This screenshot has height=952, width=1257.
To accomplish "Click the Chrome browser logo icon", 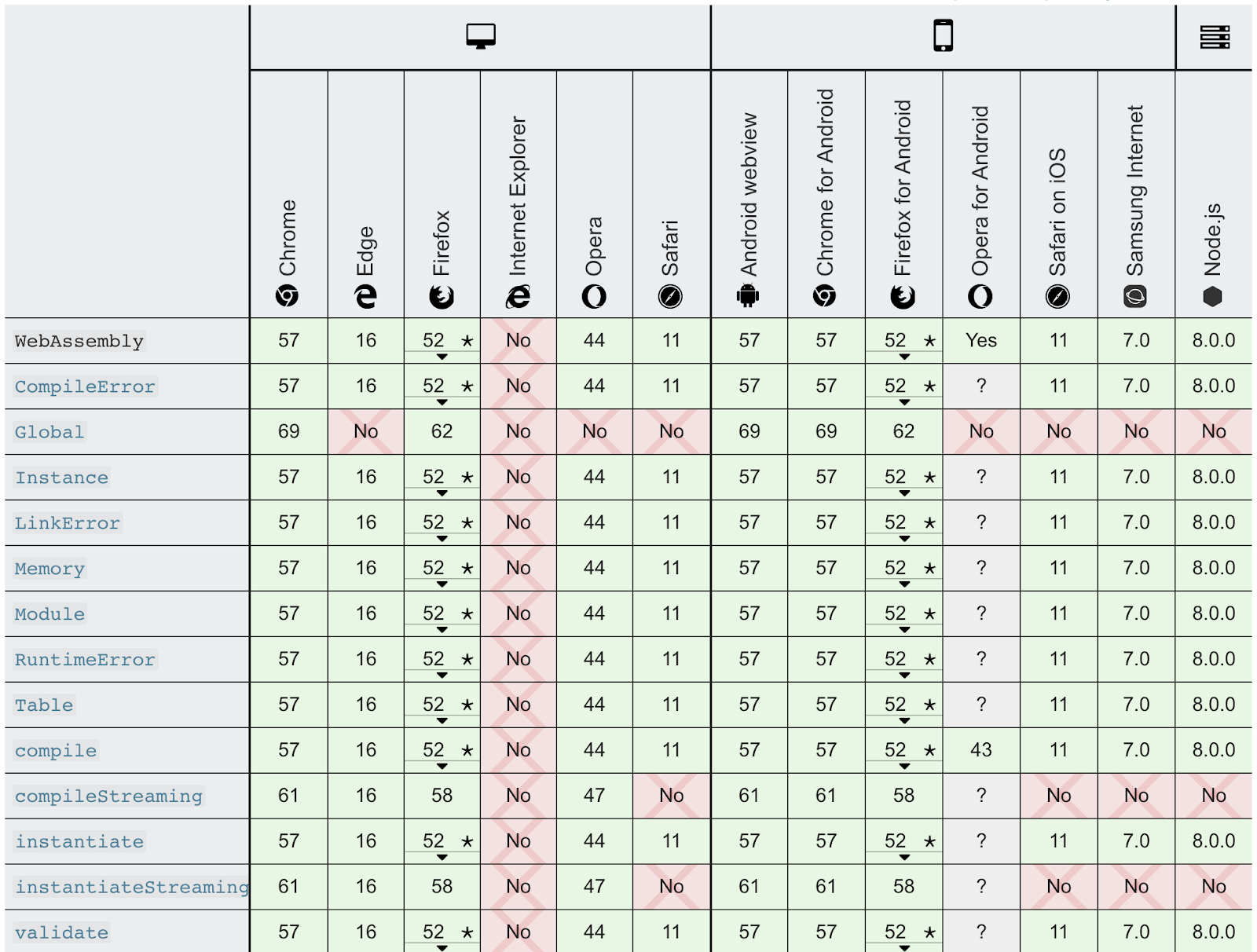I will pos(288,296).
